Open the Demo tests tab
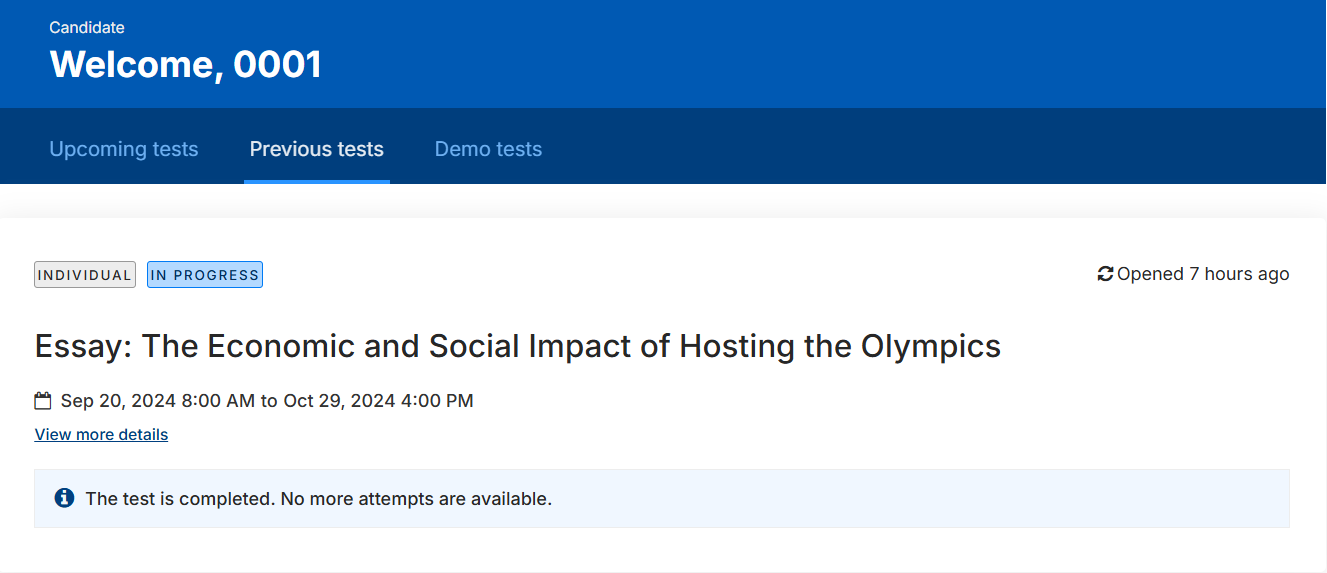This screenshot has width=1327, height=573. tap(488, 149)
